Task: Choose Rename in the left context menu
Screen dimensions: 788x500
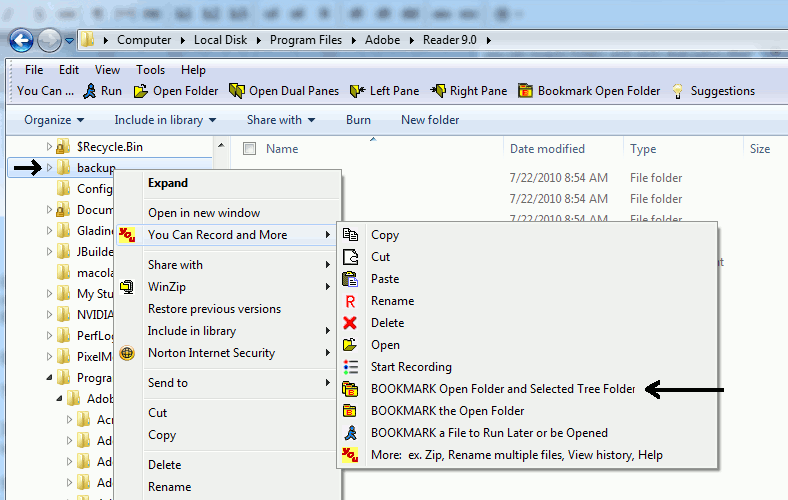Action: click(x=170, y=487)
